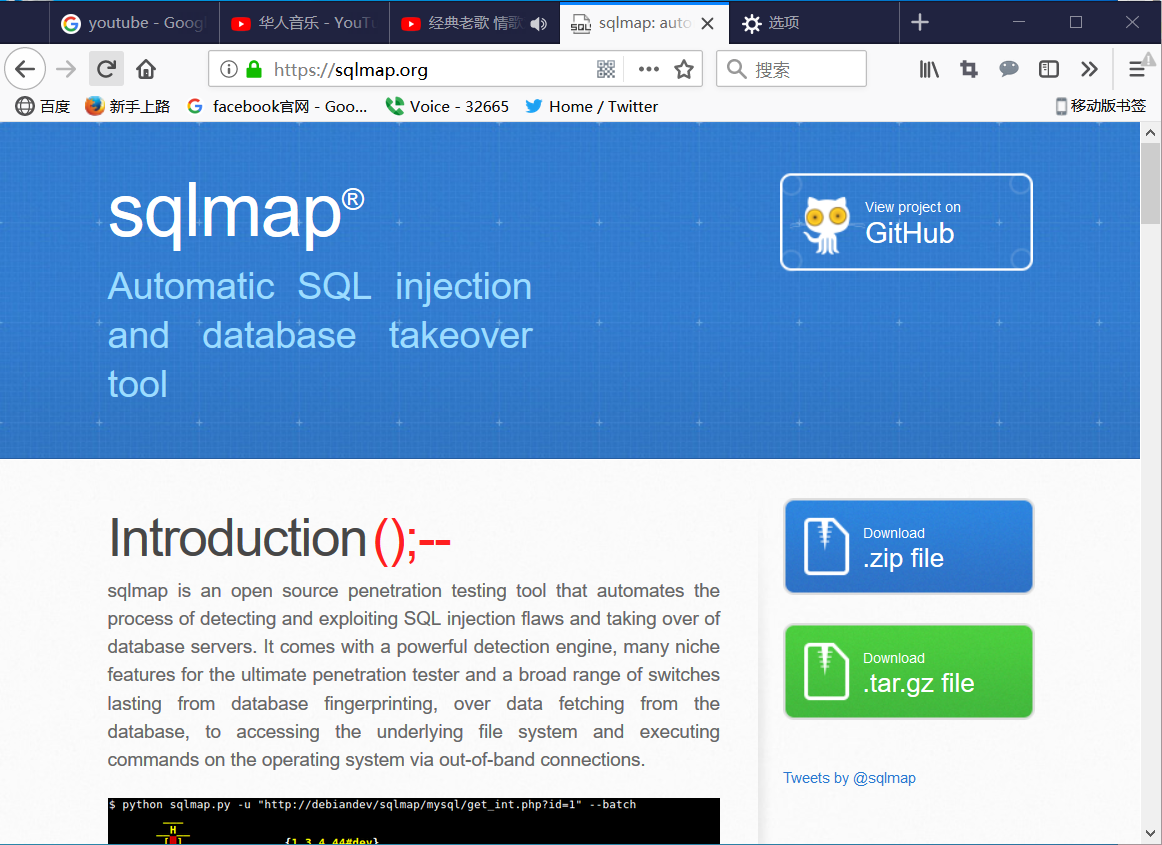Image resolution: width=1162 pixels, height=845 pixels.
Task: Click the Introduction heading
Action: click(279, 538)
